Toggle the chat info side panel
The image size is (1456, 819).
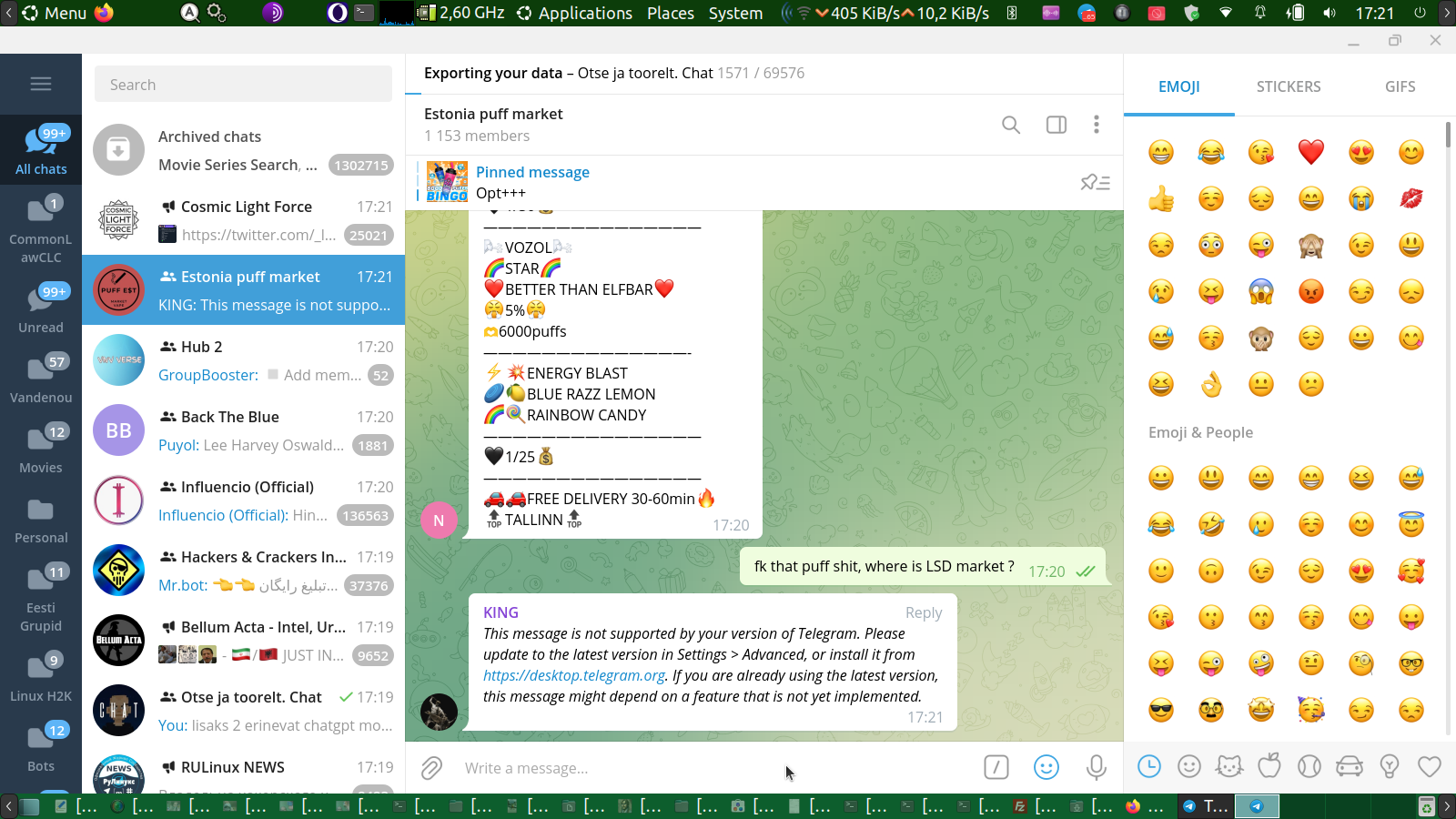click(1057, 125)
